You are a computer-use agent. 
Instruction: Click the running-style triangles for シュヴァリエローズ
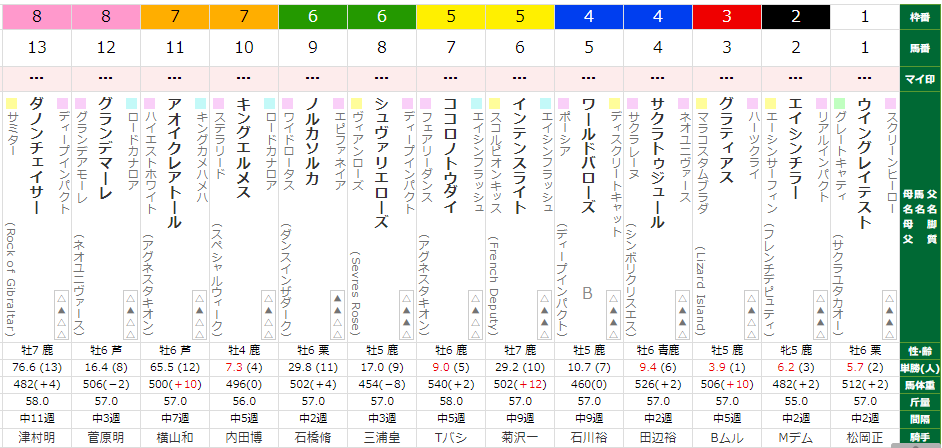[406, 315]
